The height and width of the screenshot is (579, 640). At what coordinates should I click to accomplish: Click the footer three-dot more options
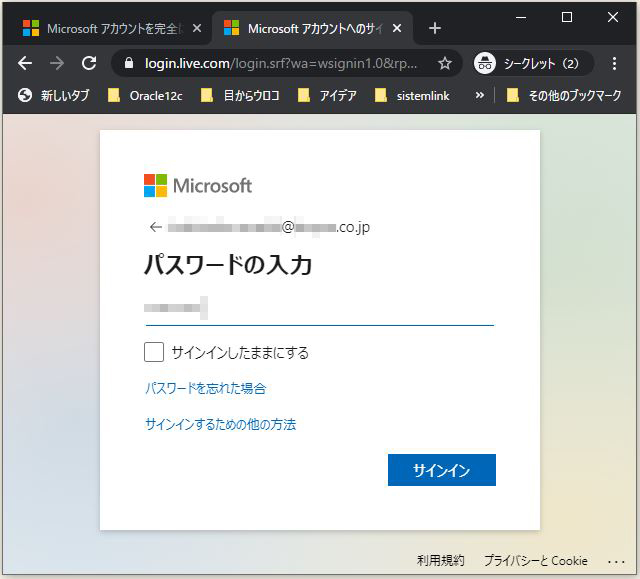click(x=616, y=562)
